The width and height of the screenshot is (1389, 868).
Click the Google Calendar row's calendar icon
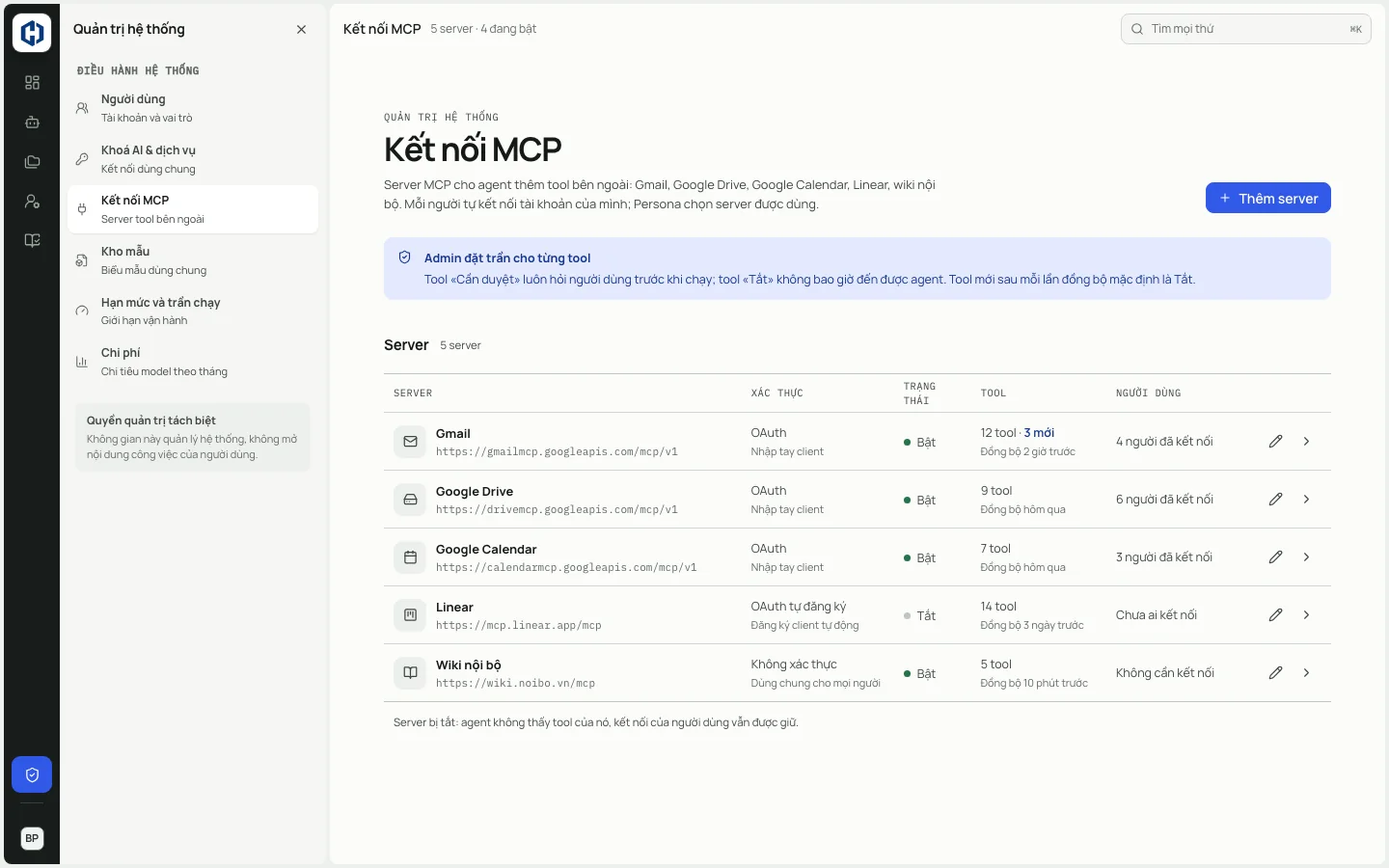[x=410, y=557]
